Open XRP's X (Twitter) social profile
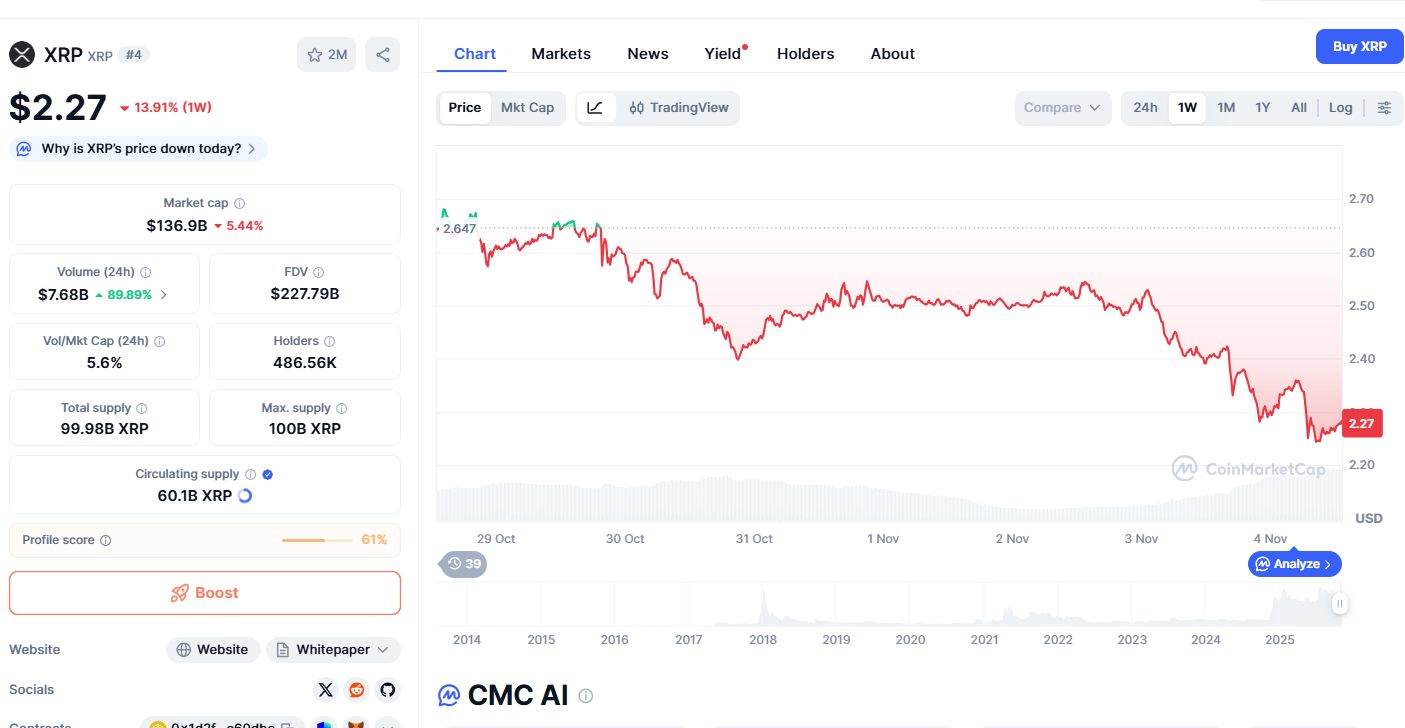 tap(325, 690)
